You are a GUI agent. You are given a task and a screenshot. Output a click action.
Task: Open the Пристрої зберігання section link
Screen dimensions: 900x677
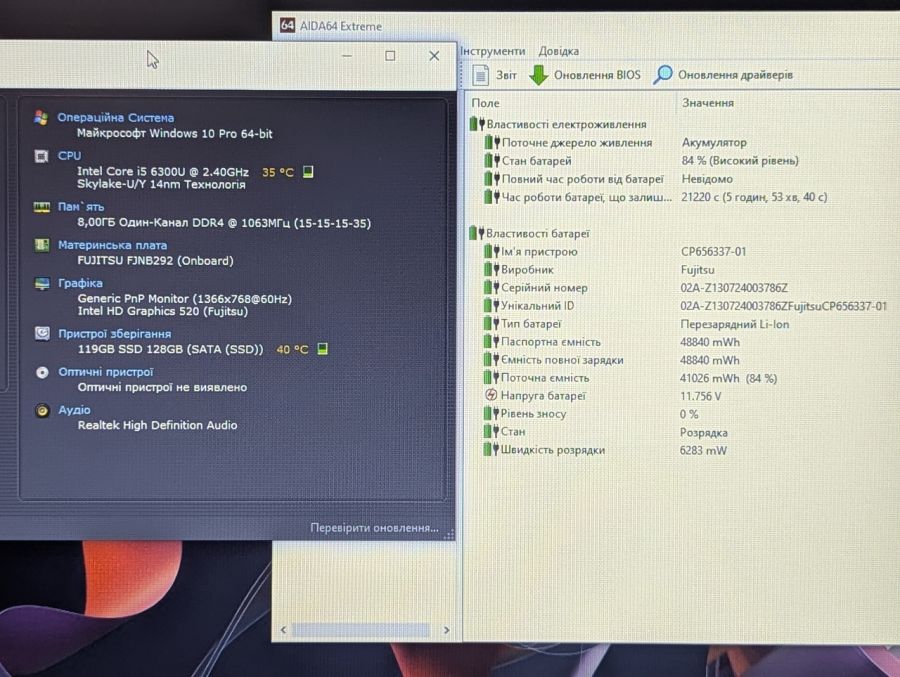pyautogui.click(x=115, y=334)
